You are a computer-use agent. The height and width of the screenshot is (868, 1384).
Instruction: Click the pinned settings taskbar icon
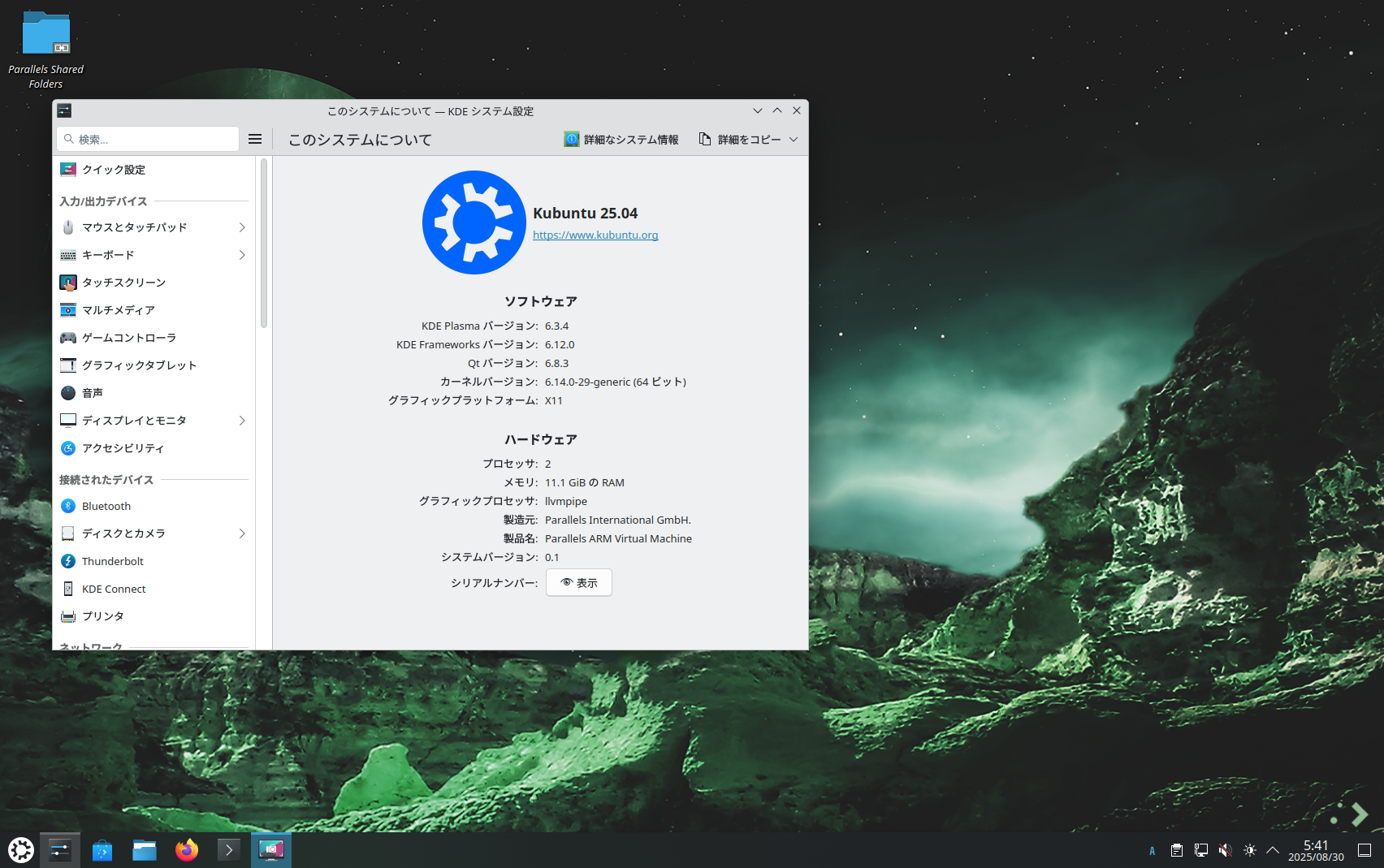[60, 850]
